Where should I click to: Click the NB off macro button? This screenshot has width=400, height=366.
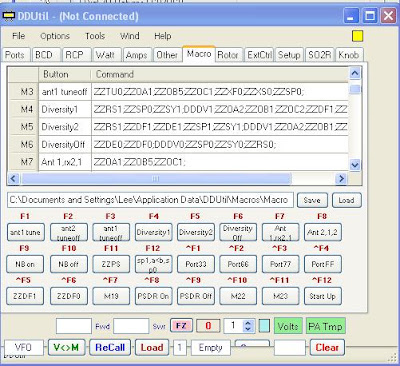point(69,264)
